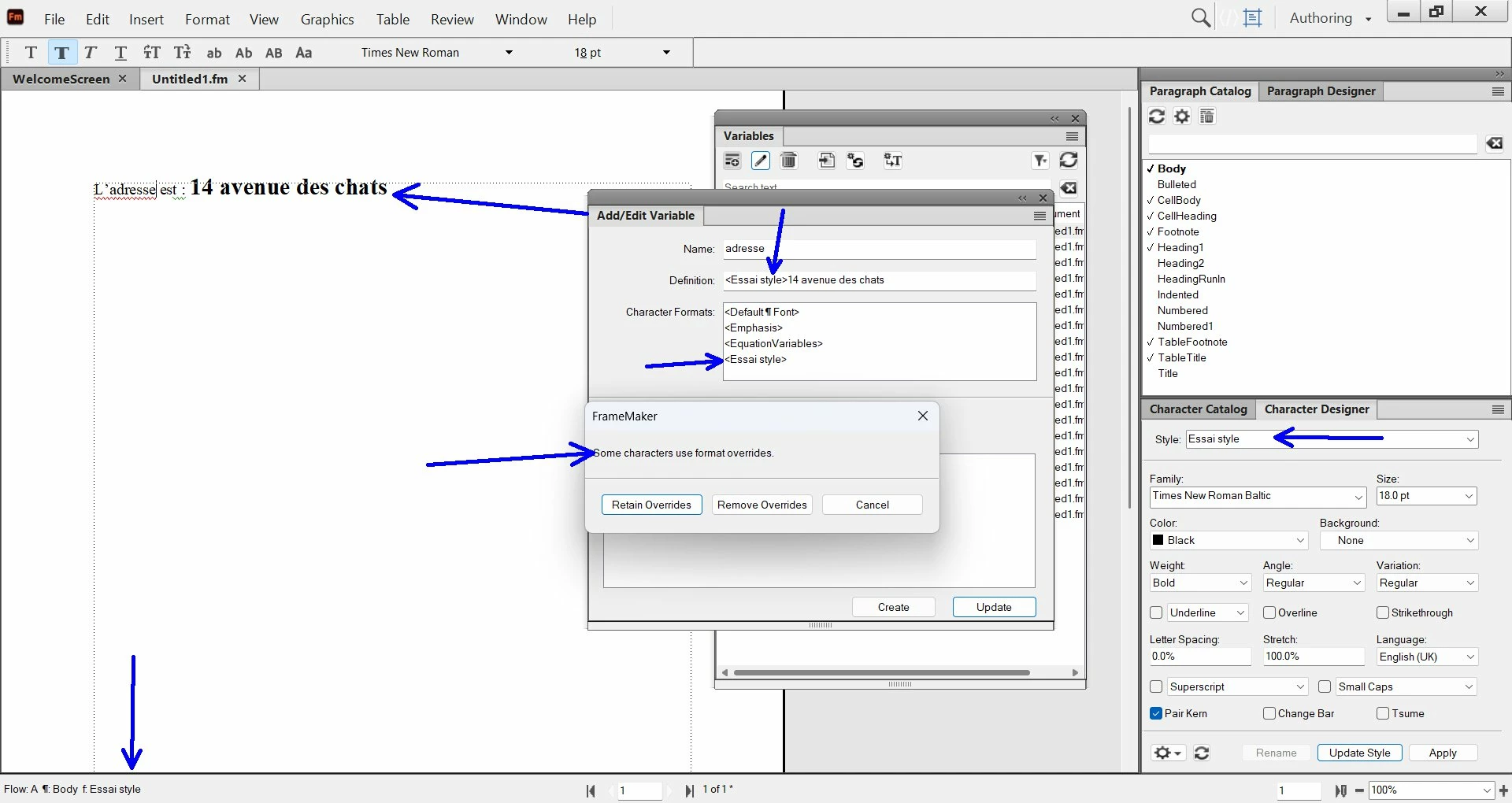The height and width of the screenshot is (803, 1512).
Task: Open the Weight dropdown set to Bold
Action: pyautogui.click(x=1244, y=583)
